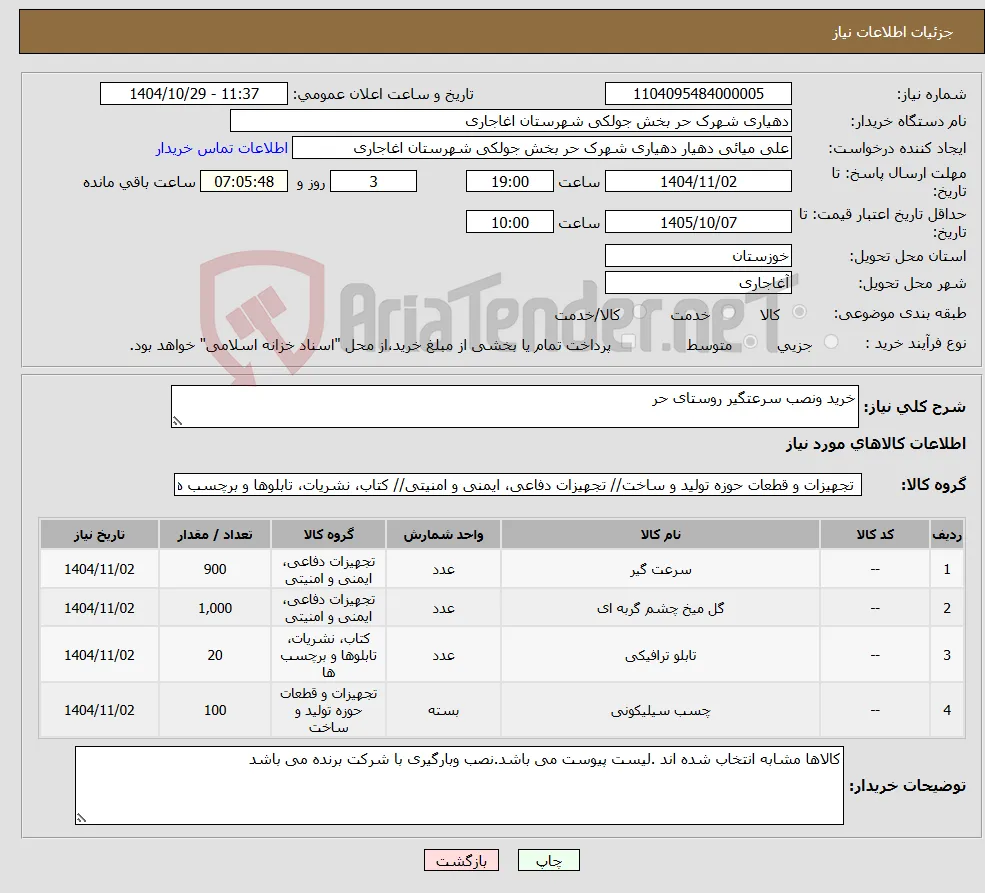
Task: Click the تعداد / مقدار column header
Action: pos(215,534)
